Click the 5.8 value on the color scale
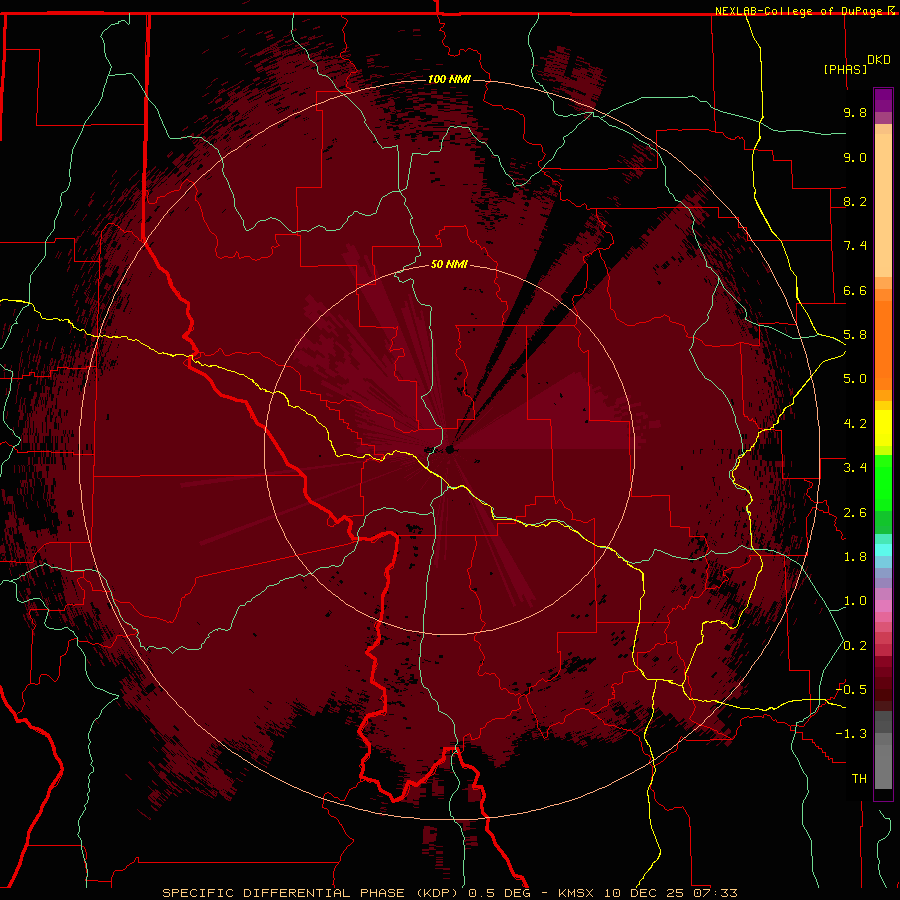This screenshot has width=900, height=900. pos(855,335)
